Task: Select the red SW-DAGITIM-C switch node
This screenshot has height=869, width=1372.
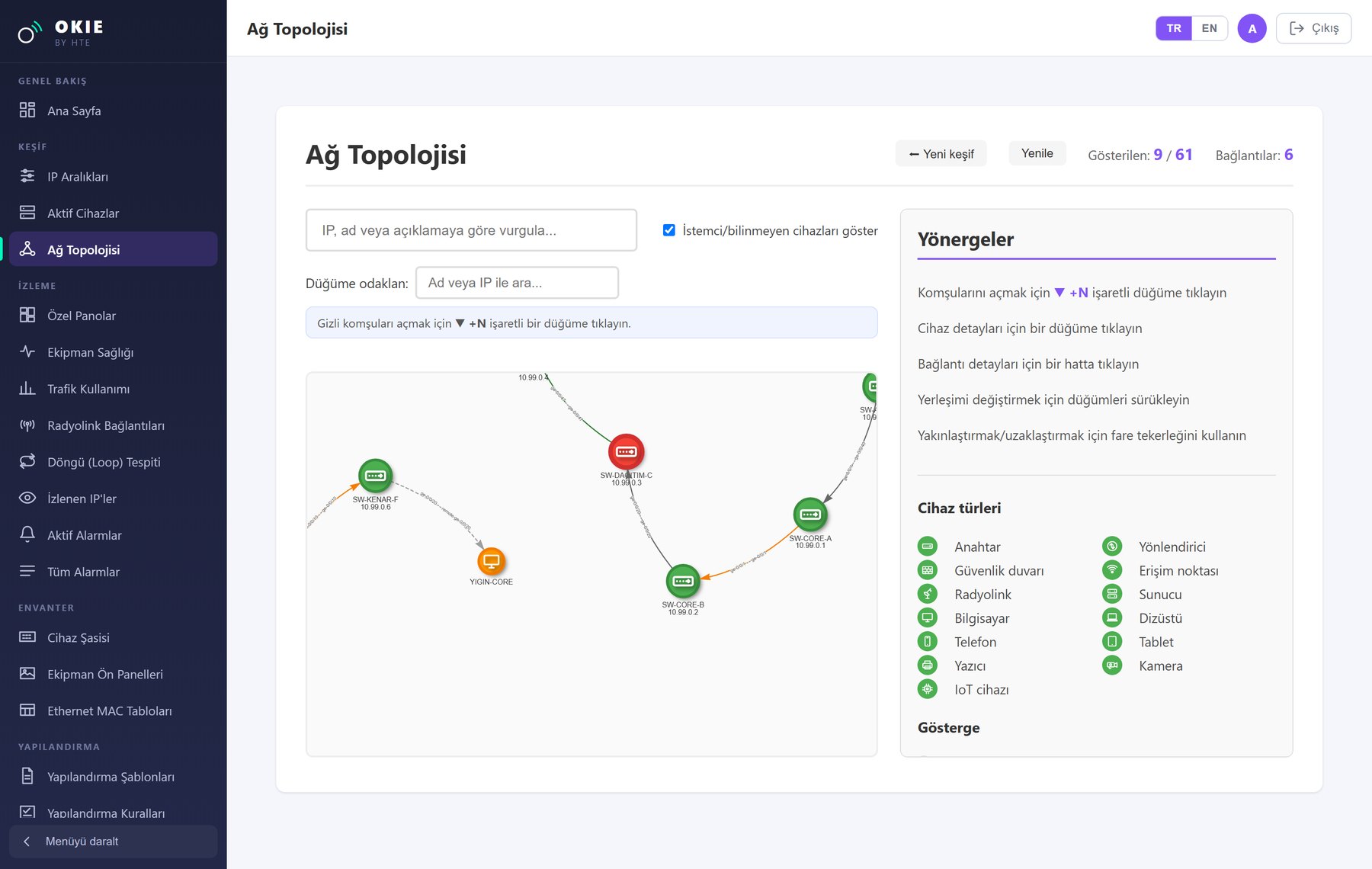Action: click(x=627, y=452)
